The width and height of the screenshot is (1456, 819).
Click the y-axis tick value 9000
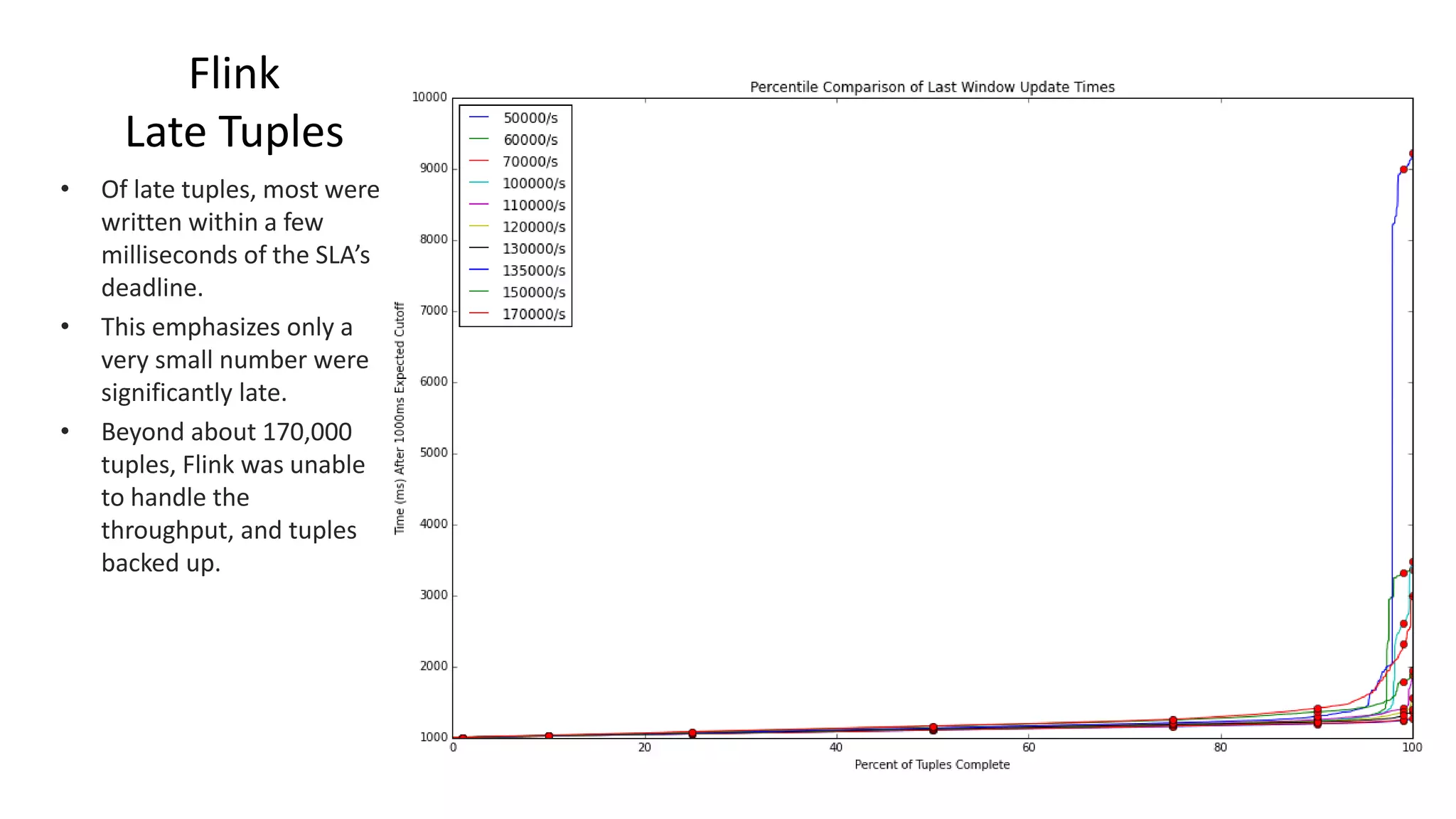click(x=434, y=168)
